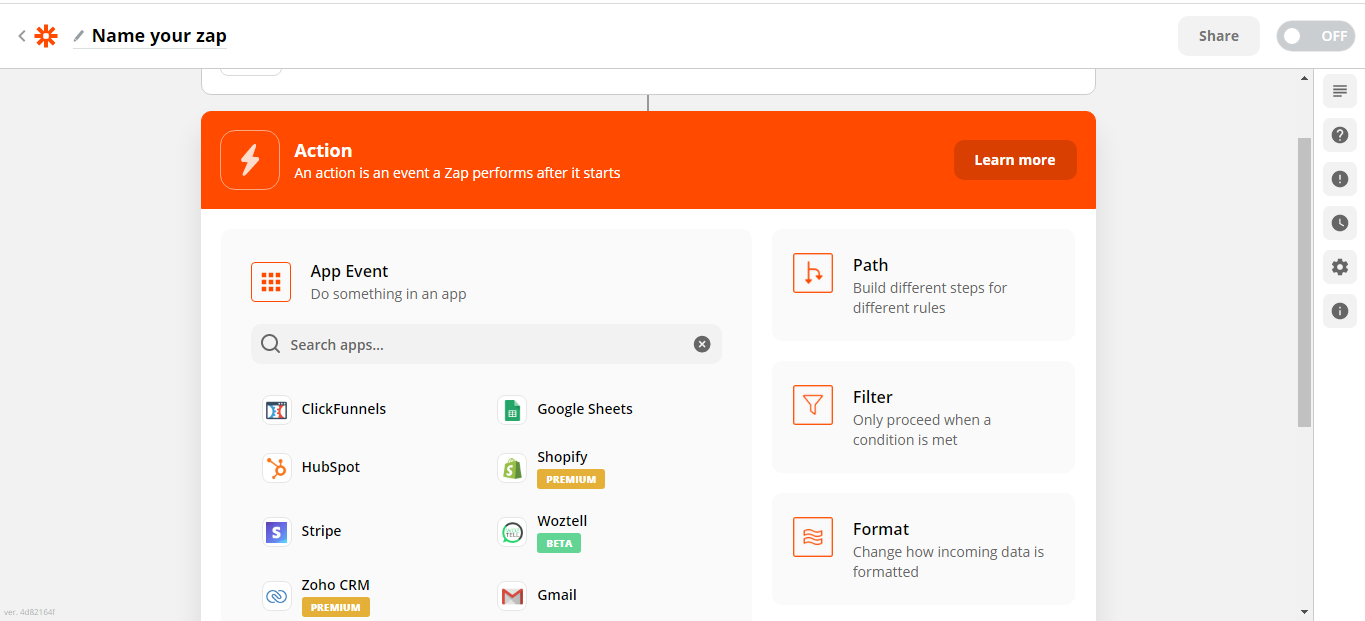Go back using the left chevron arrow

point(21,36)
